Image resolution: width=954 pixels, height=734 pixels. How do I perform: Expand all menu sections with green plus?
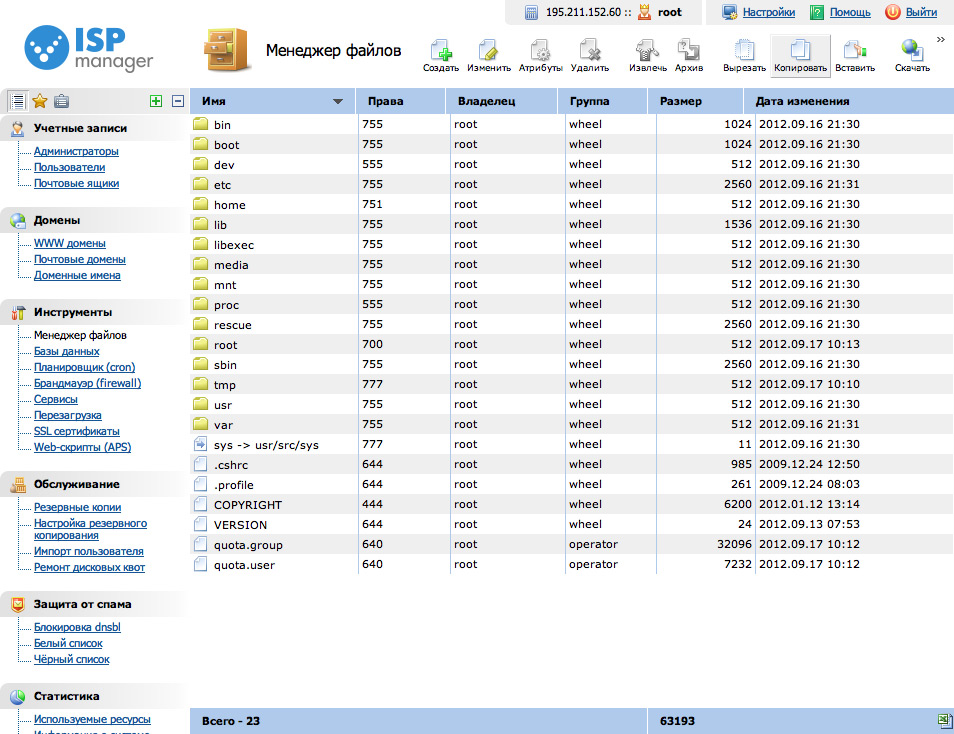[x=155, y=101]
